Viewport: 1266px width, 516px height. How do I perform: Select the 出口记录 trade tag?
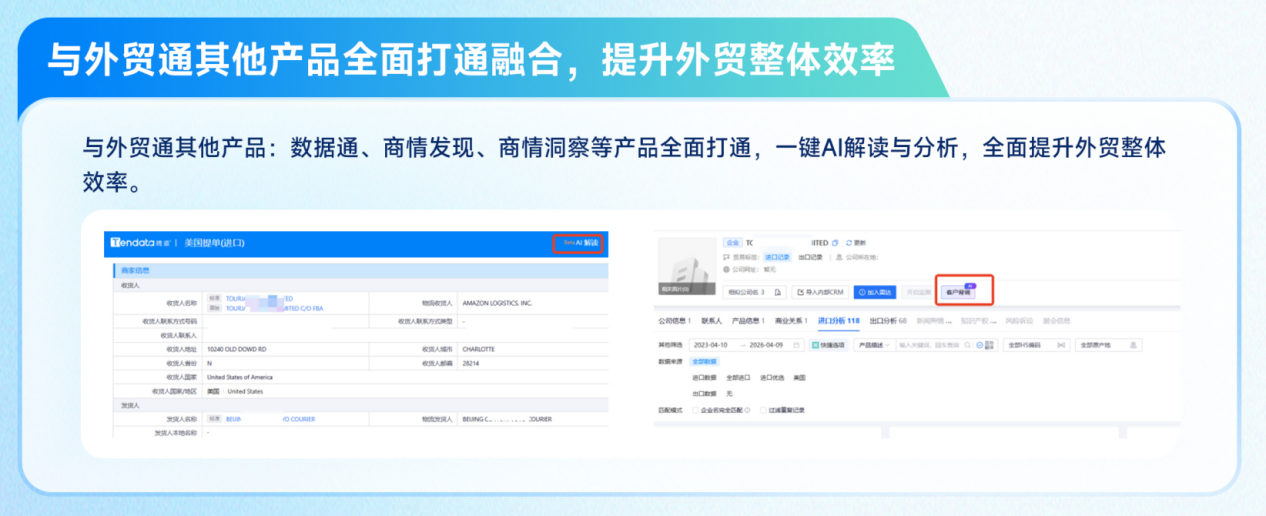(809, 256)
